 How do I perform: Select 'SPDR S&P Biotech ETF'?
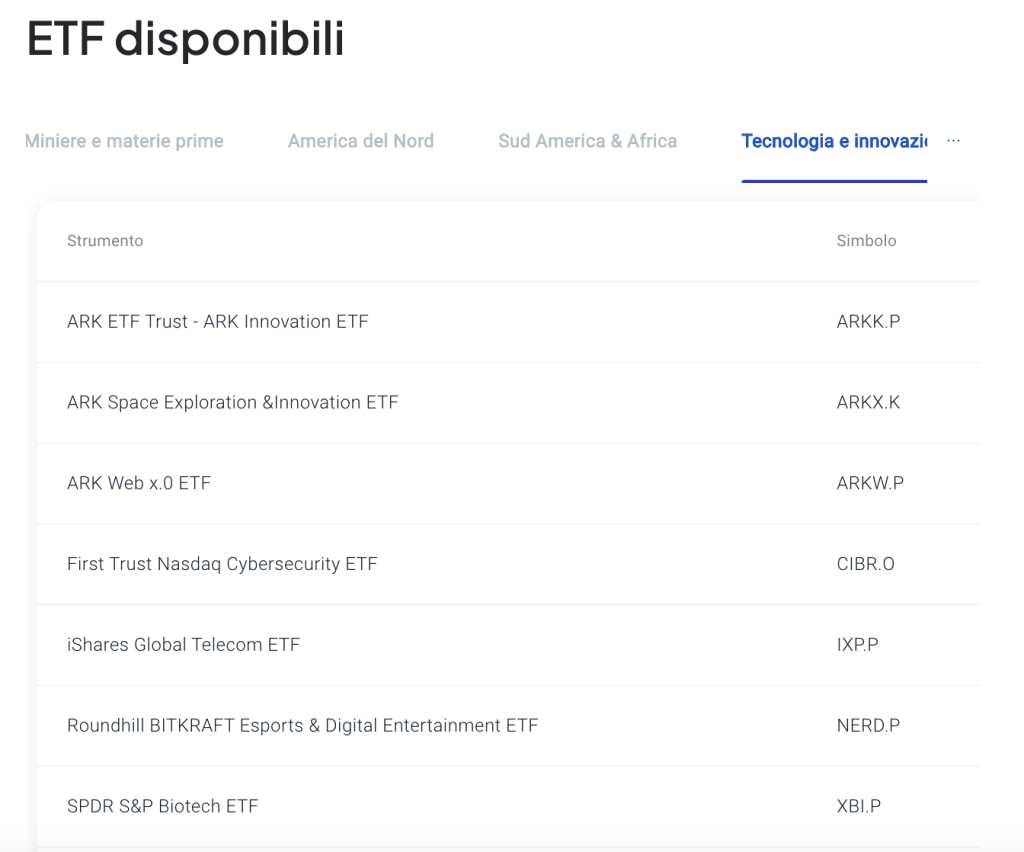click(x=162, y=806)
